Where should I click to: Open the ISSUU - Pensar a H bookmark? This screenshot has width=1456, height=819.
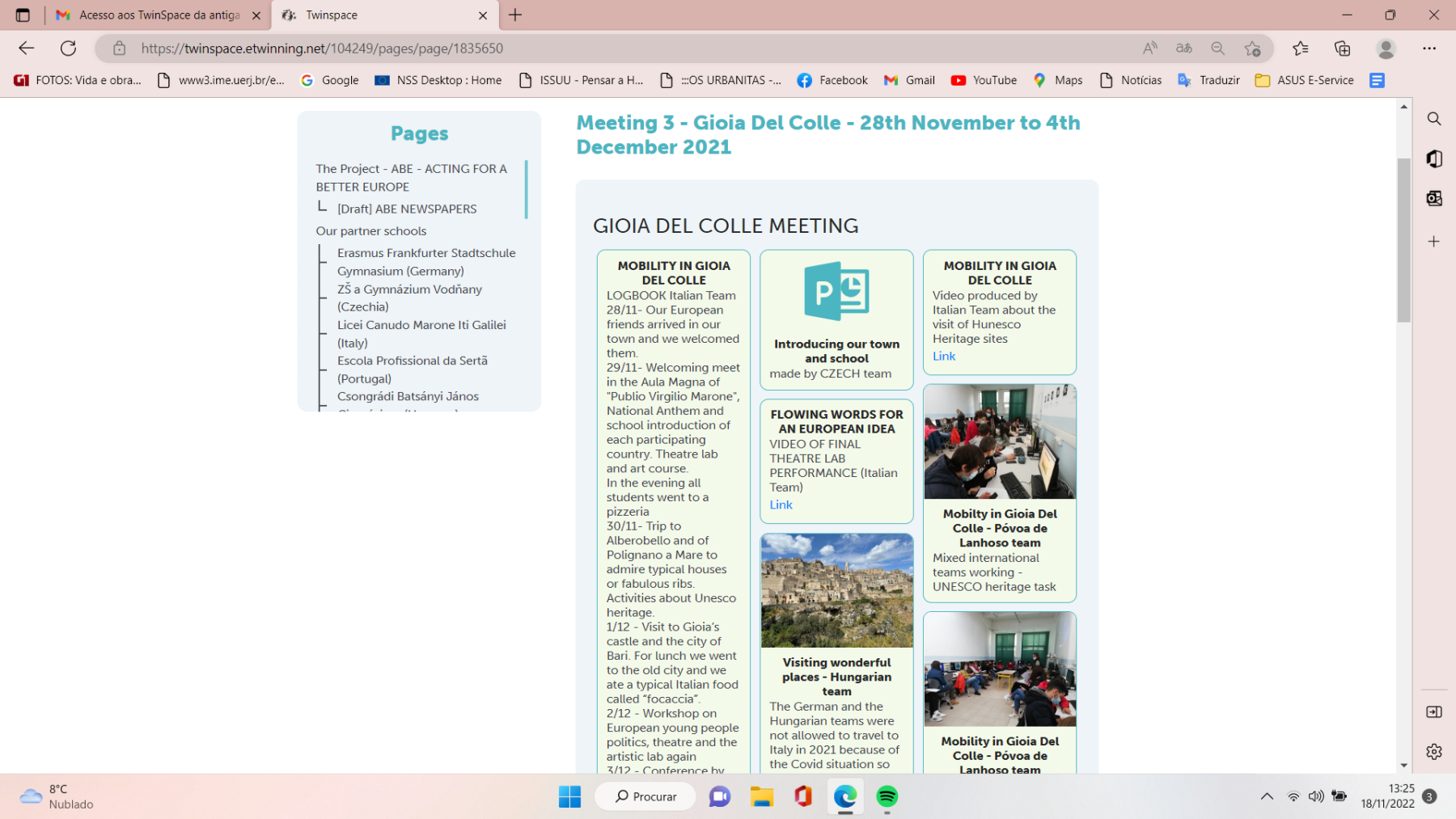pyautogui.click(x=581, y=80)
